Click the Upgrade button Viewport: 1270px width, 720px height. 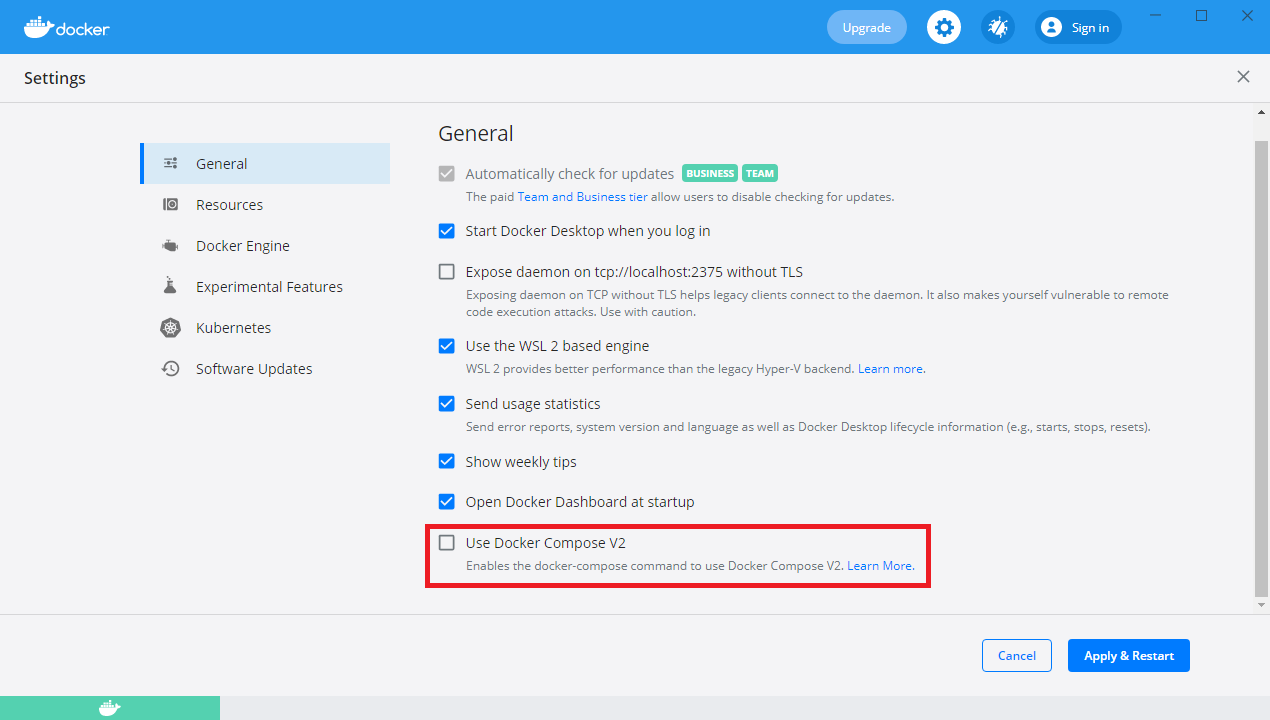(x=866, y=27)
